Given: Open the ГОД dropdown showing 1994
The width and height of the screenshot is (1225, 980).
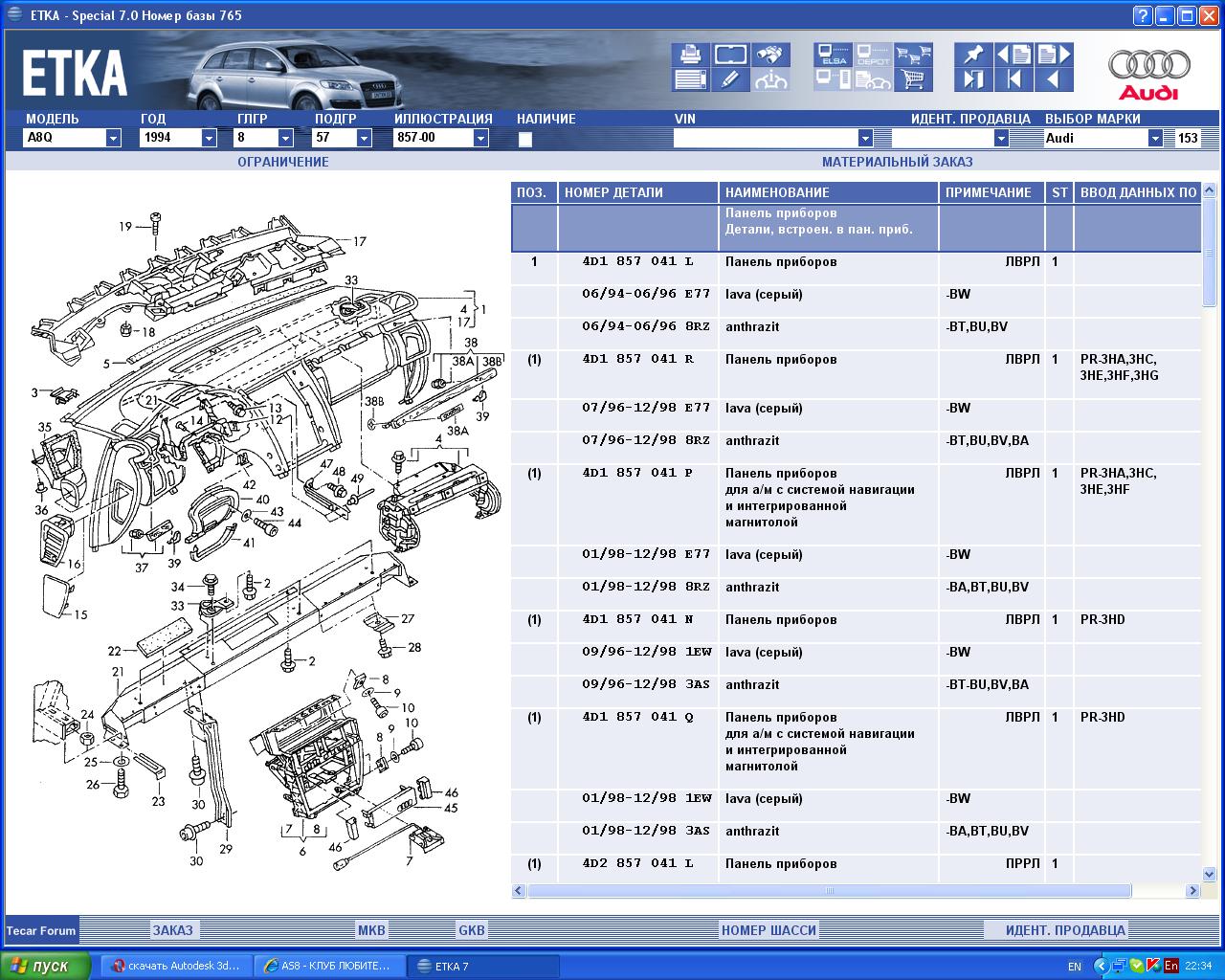Looking at the screenshot, I should 209,138.
